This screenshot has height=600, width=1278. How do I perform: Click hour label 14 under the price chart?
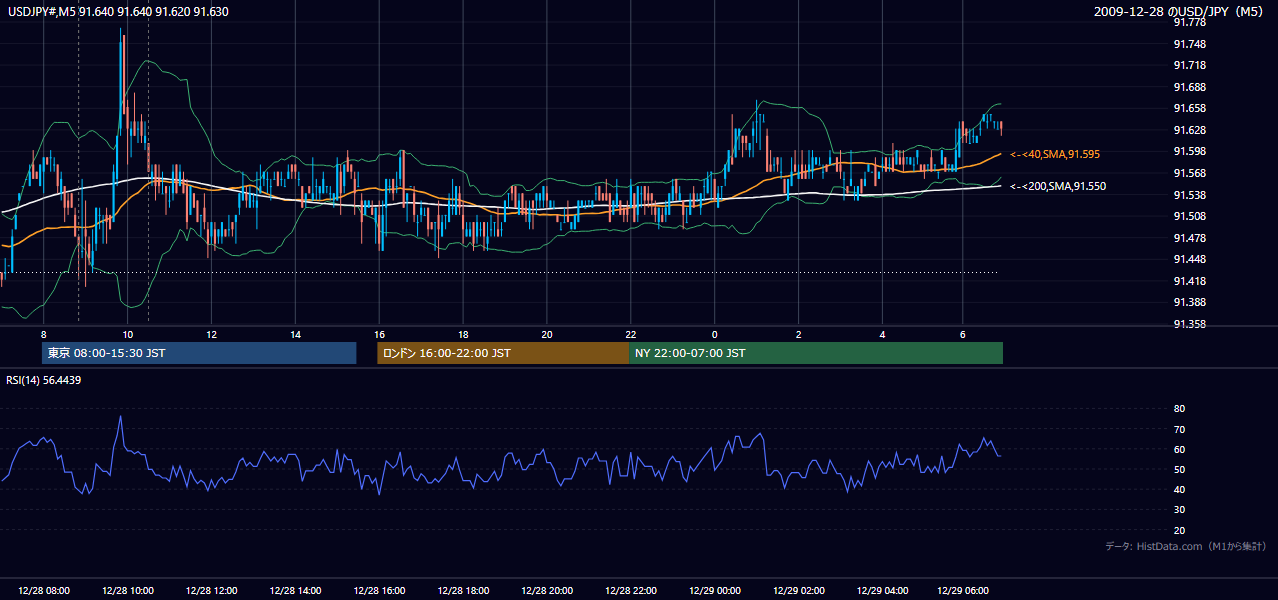point(296,334)
